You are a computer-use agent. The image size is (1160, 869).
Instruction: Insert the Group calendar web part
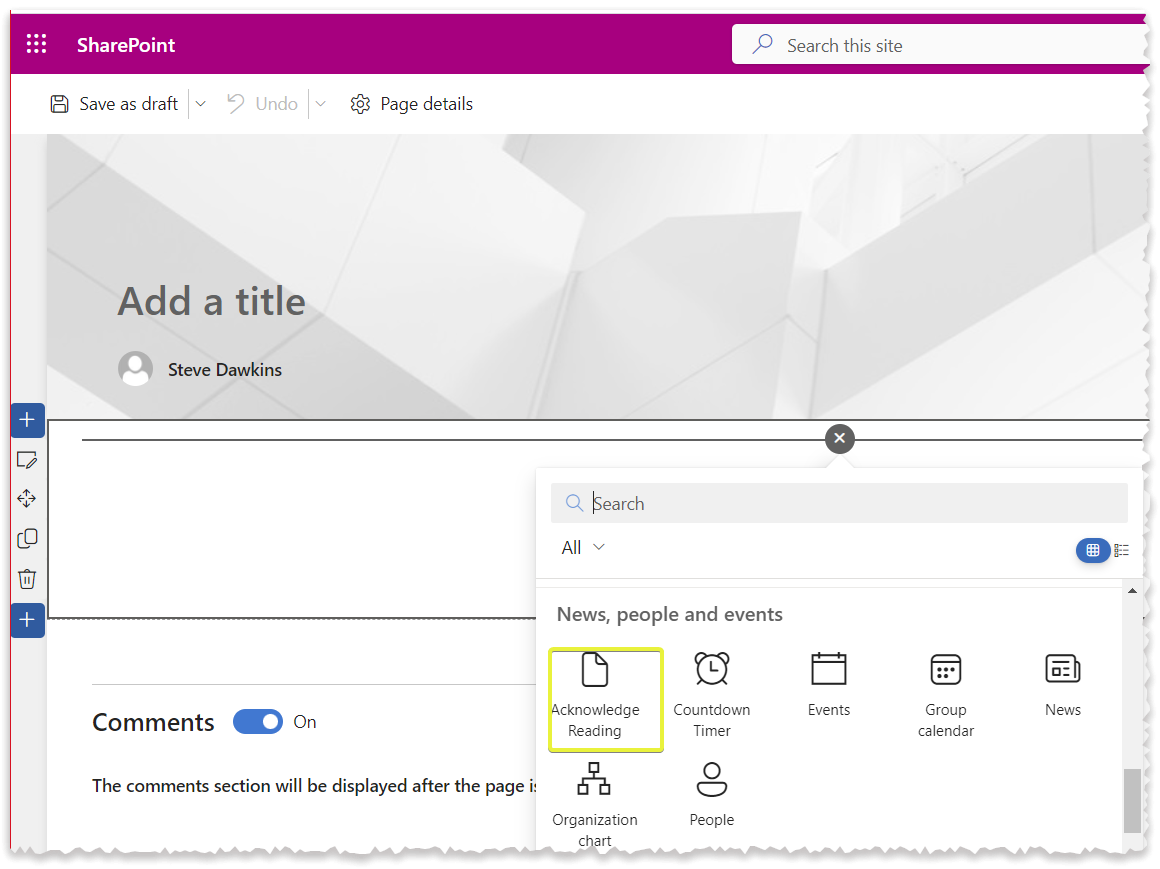point(945,690)
